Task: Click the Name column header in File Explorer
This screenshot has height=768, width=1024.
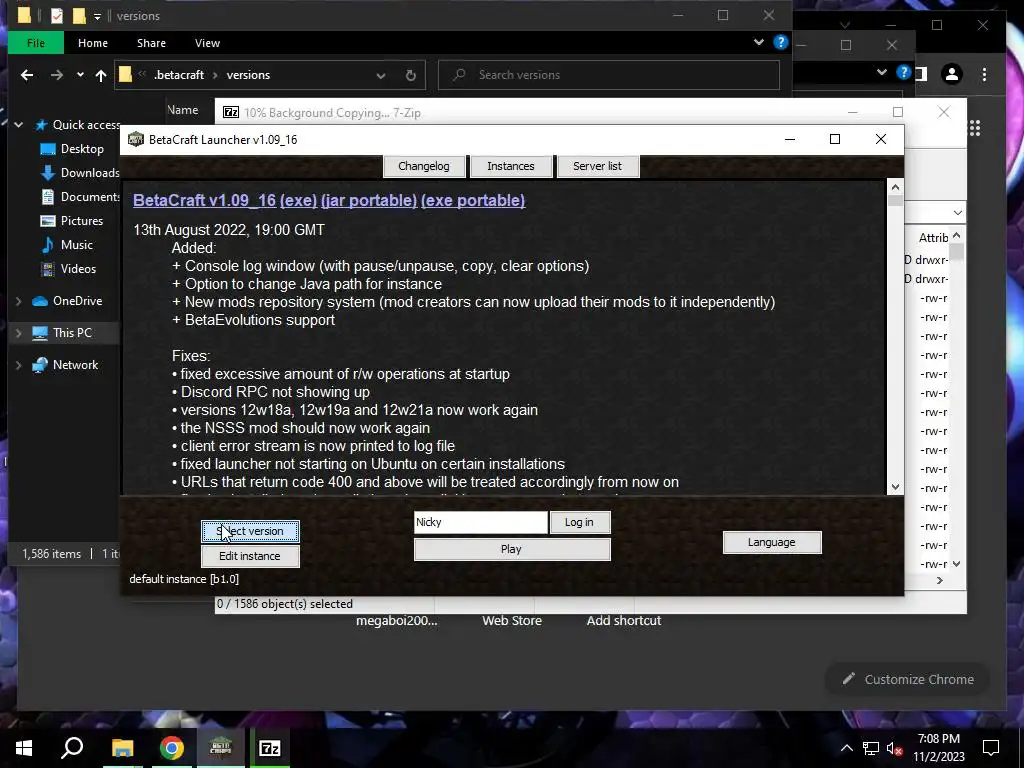Action: pyautogui.click(x=183, y=110)
